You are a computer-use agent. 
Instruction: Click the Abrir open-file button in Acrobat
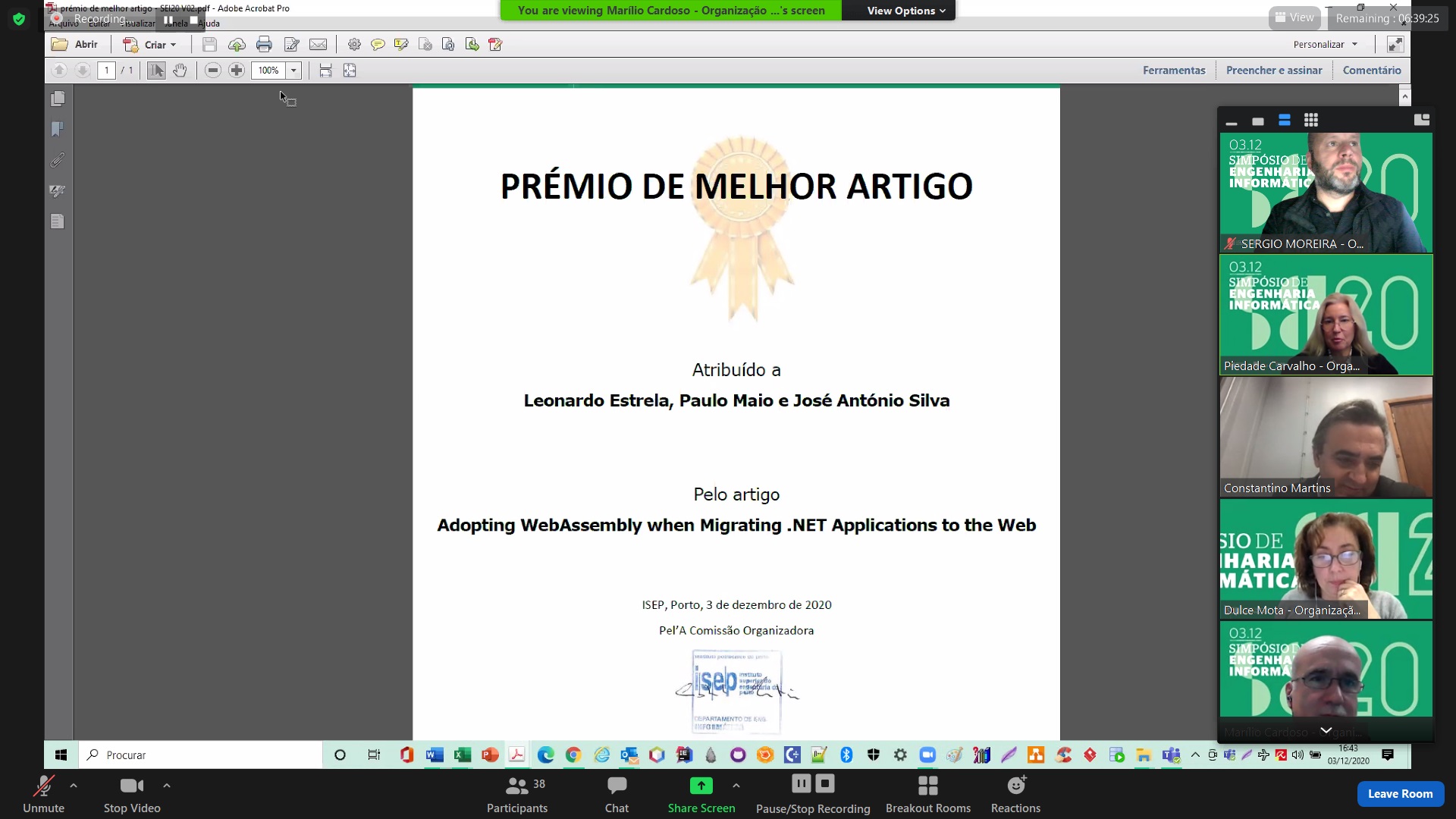pos(74,45)
